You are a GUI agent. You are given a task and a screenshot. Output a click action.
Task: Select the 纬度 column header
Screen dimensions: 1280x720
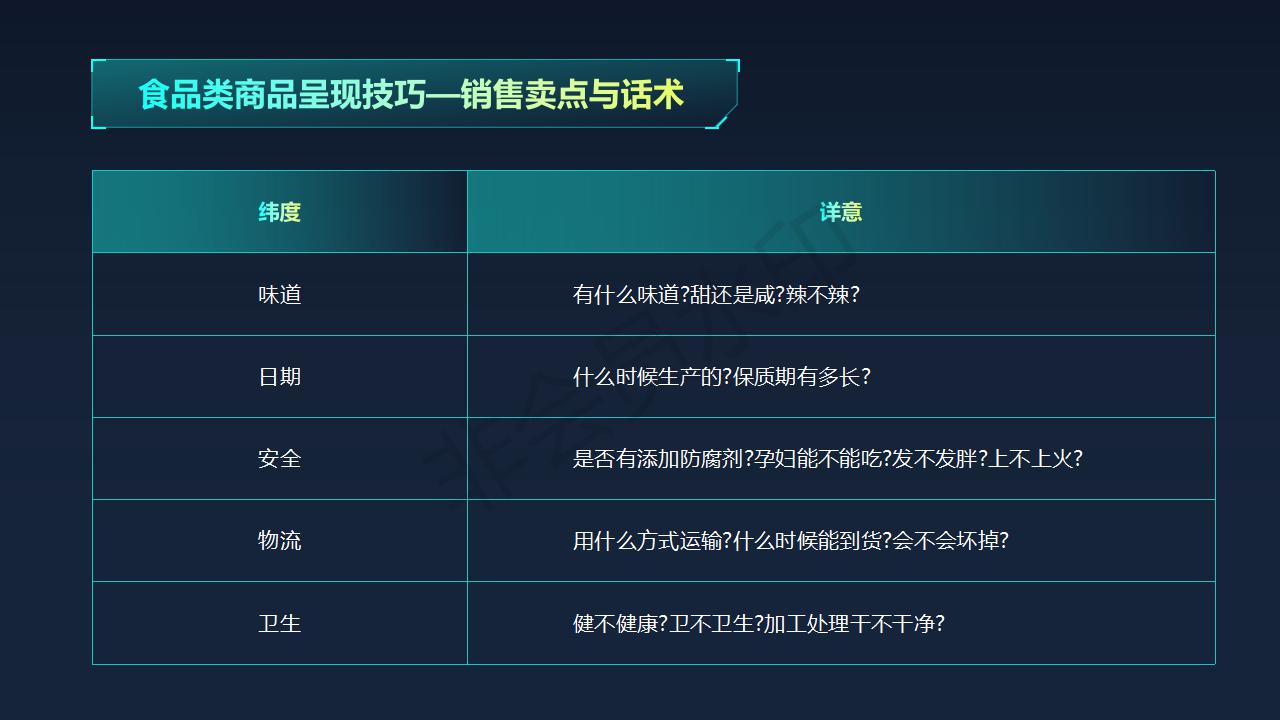279,212
